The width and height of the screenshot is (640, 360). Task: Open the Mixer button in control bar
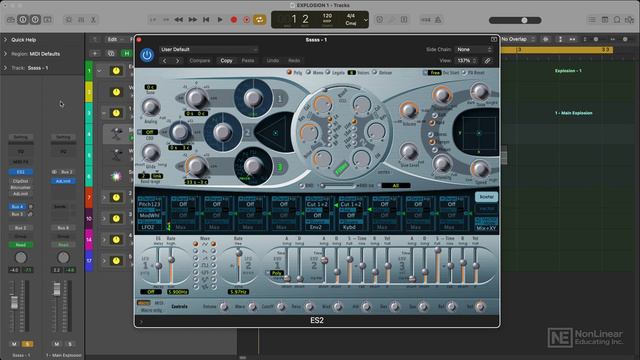point(81,20)
